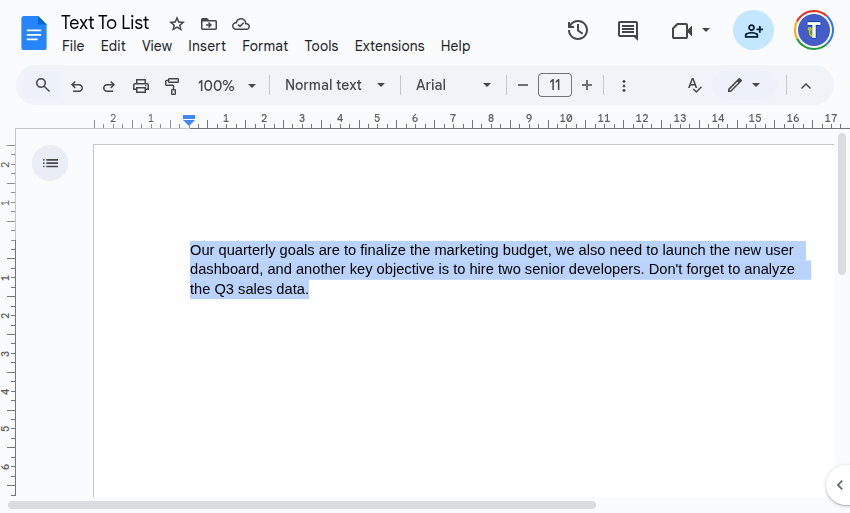Star the Text To List document
The image size is (850, 513).
177,24
